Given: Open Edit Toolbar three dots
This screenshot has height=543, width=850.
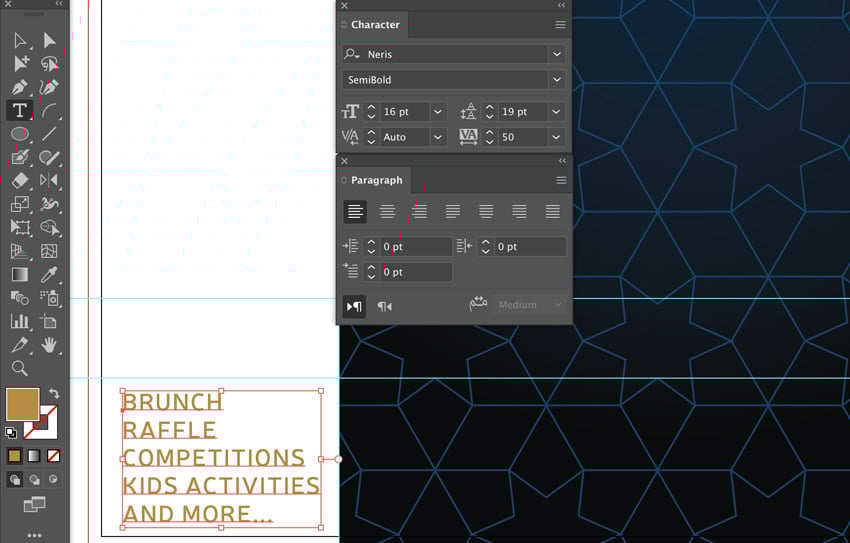Looking at the screenshot, I should (x=34, y=535).
